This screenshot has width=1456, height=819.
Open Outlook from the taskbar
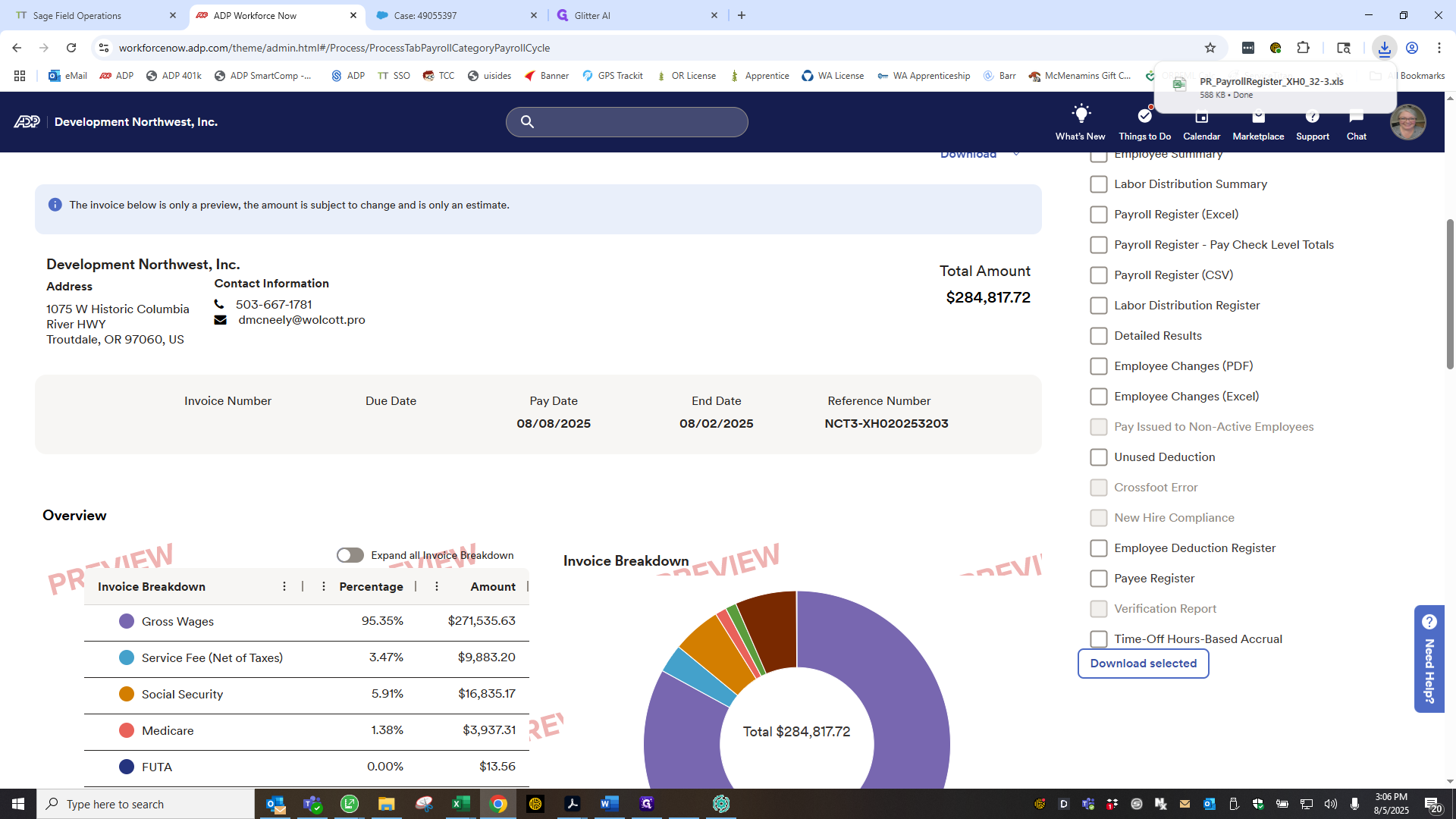(275, 804)
